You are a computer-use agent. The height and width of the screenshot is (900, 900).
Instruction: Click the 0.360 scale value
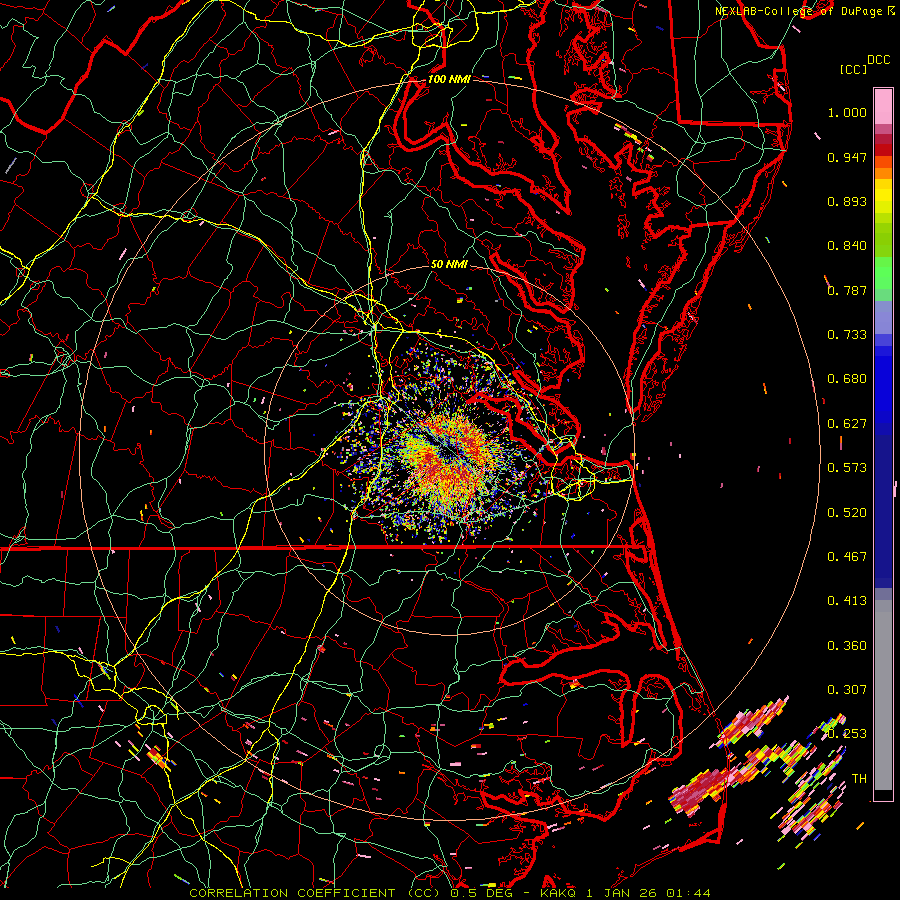pos(847,646)
